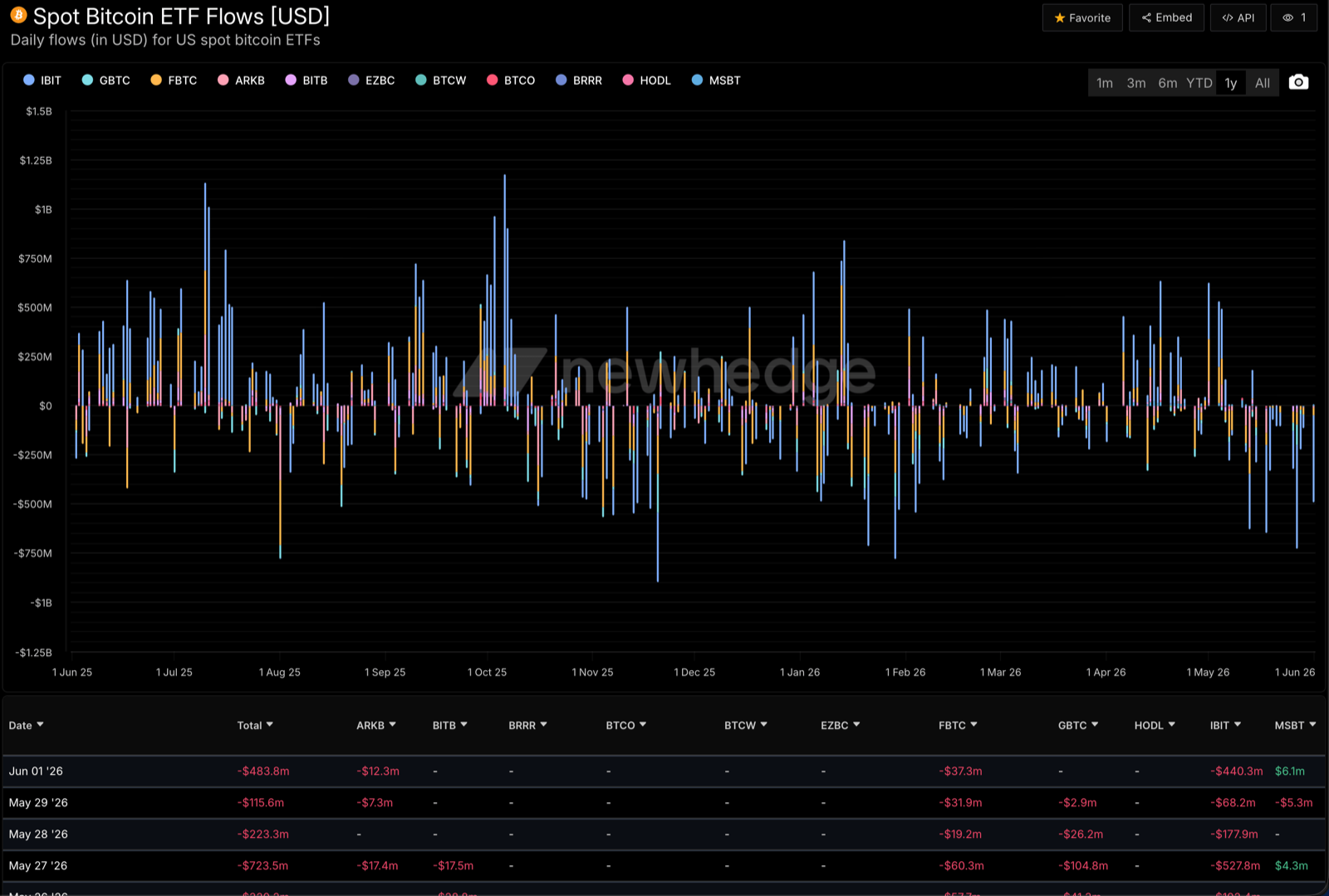Click GBTC value -$26.2m
Viewport: 1329px width, 896px height.
coord(1081,835)
